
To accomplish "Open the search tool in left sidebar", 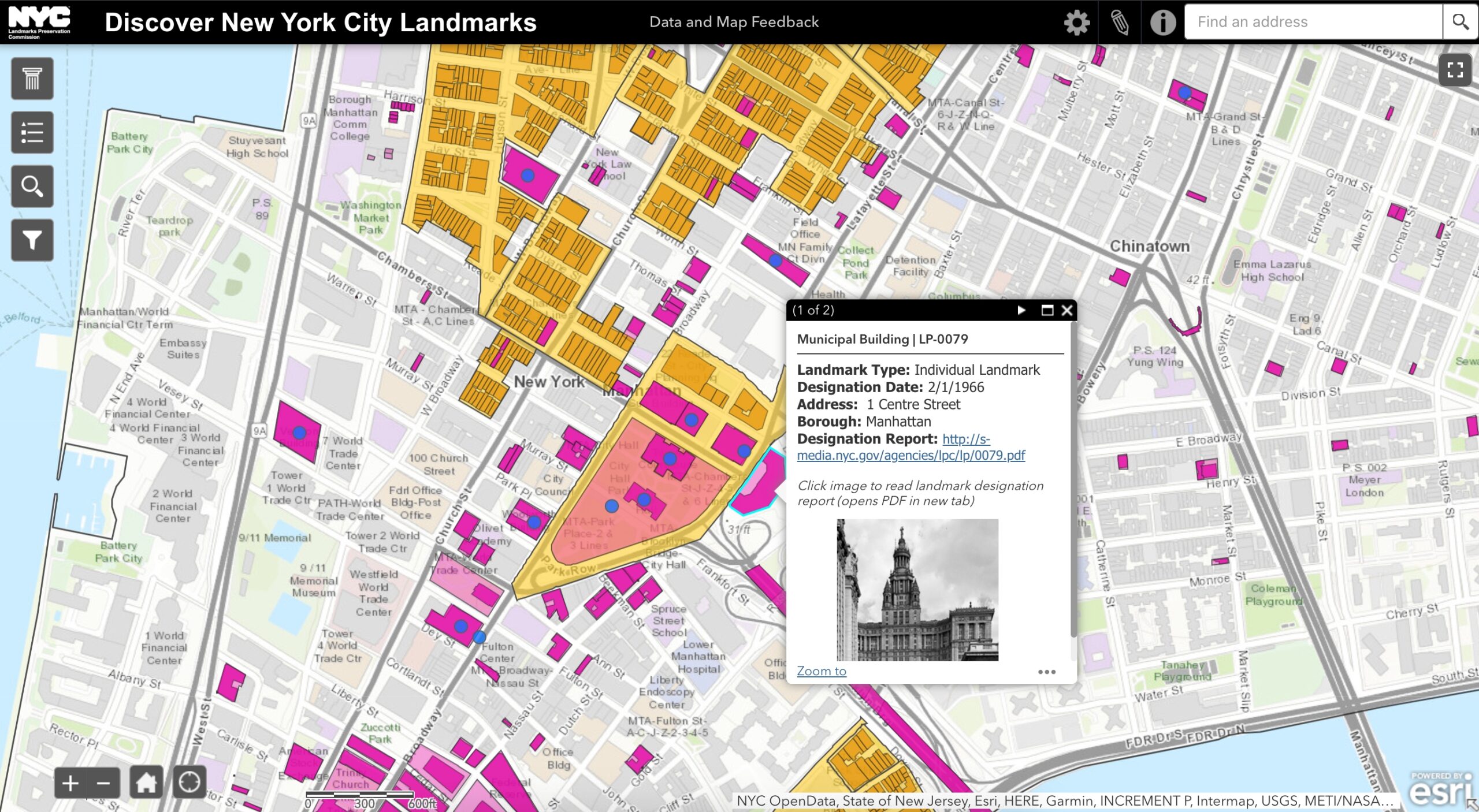I will (x=32, y=186).
